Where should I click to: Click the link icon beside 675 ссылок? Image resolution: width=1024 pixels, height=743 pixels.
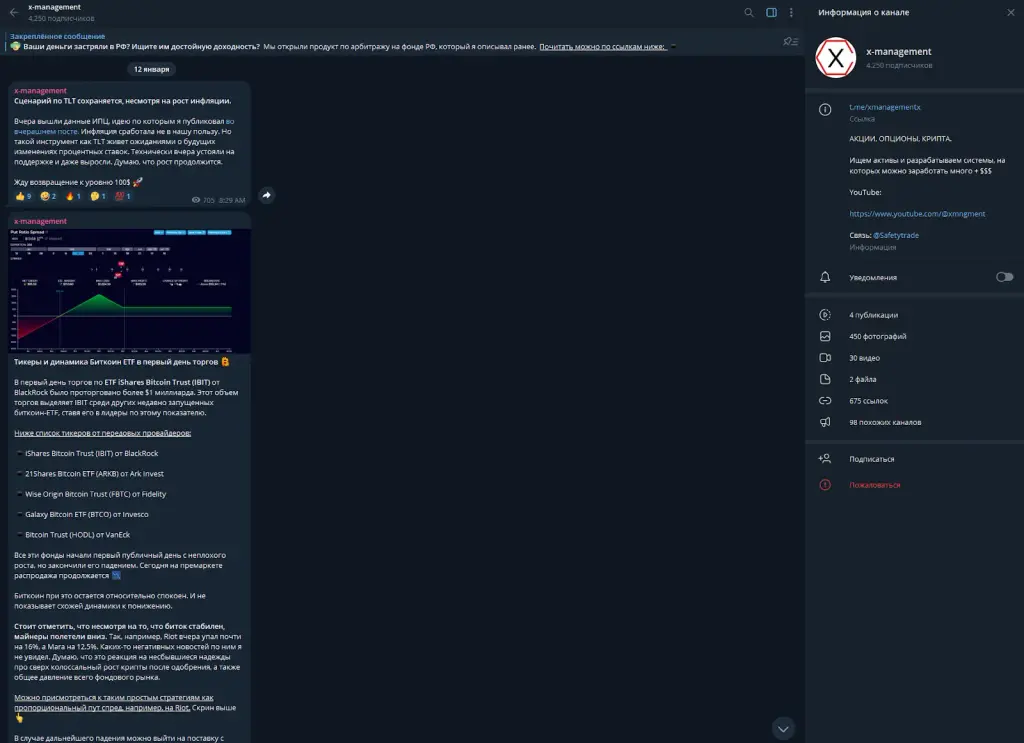(x=825, y=401)
